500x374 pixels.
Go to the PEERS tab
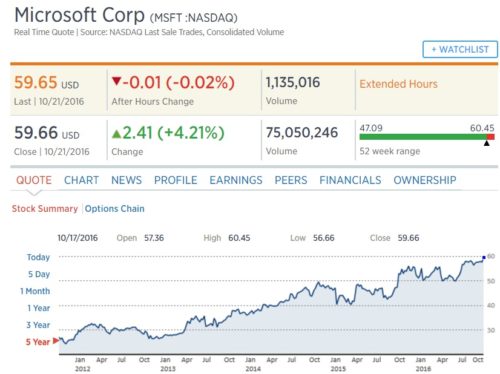[x=291, y=180]
